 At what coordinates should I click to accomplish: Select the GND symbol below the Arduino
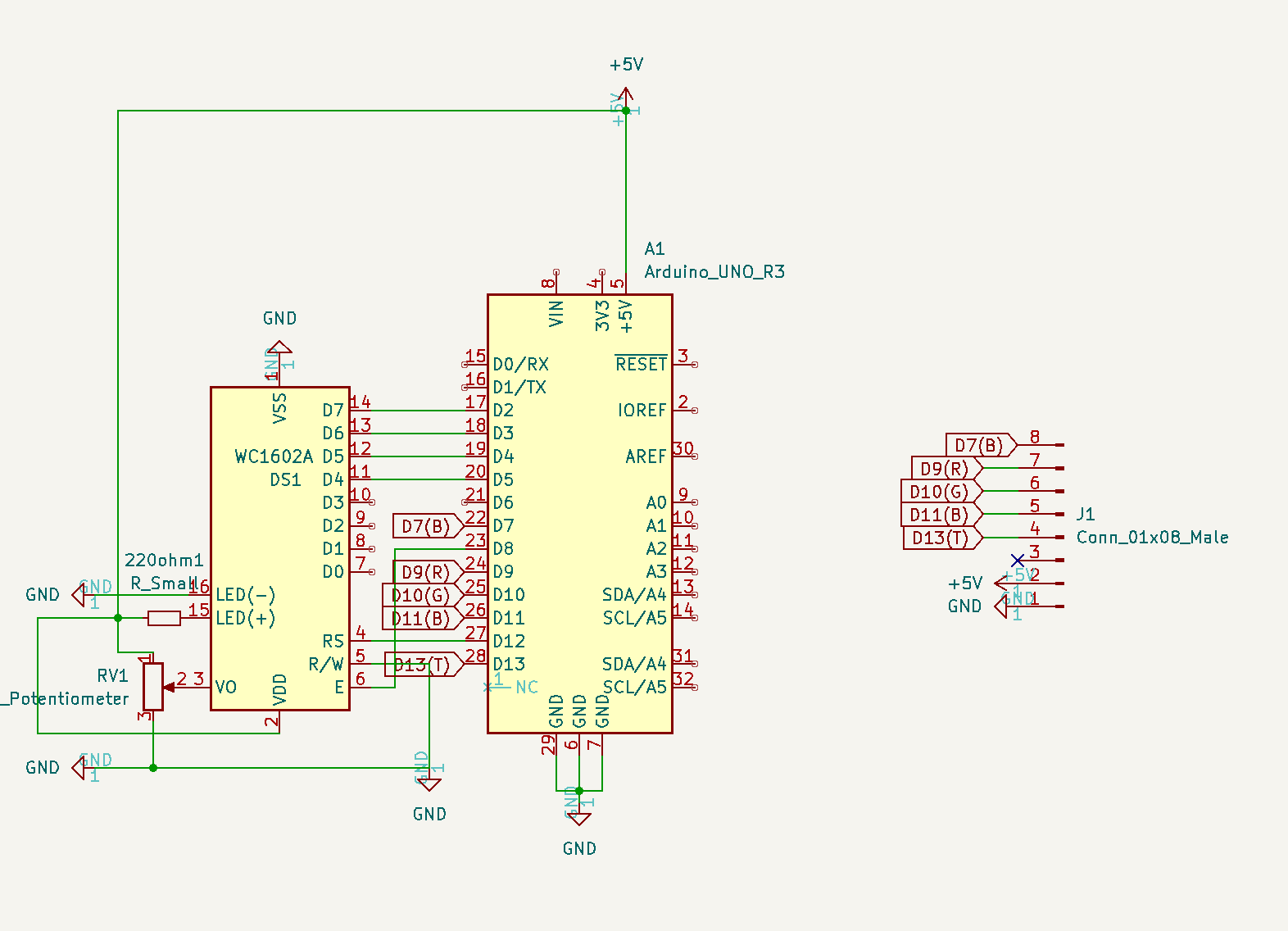579,816
